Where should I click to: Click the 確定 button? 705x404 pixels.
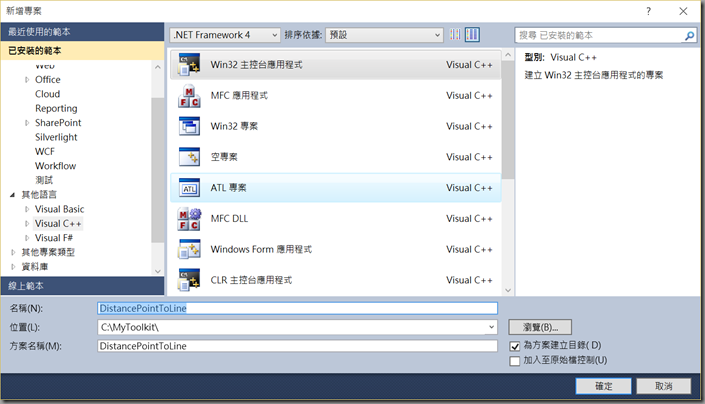click(603, 386)
